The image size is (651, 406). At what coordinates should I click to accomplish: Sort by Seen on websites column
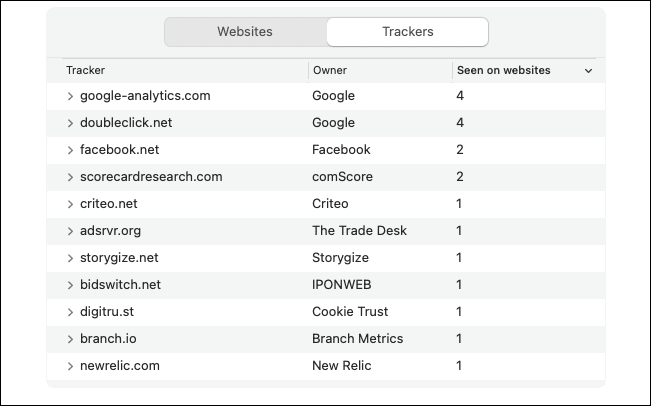503,70
